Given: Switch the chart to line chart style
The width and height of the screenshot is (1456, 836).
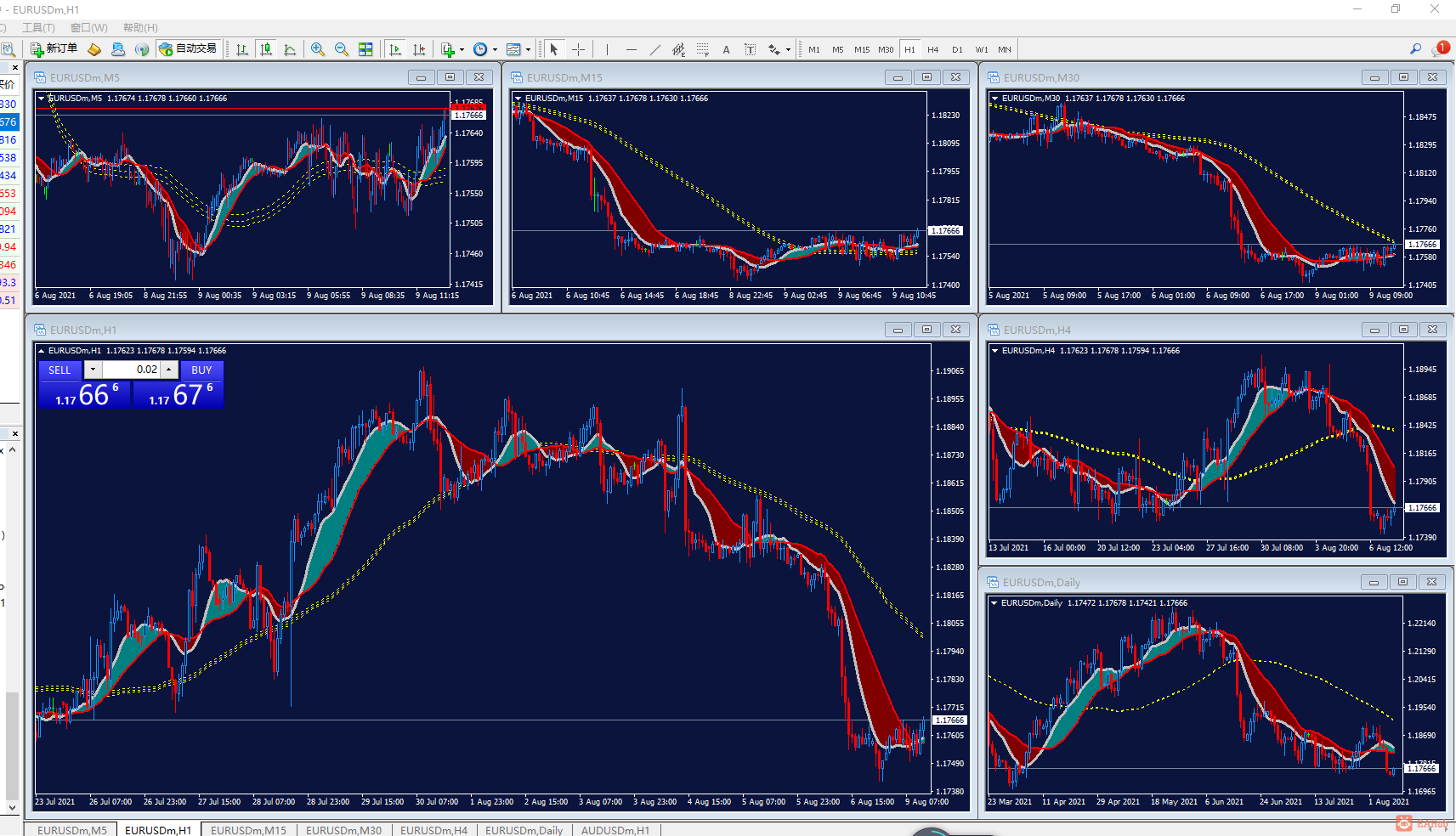Looking at the screenshot, I should pos(290,49).
